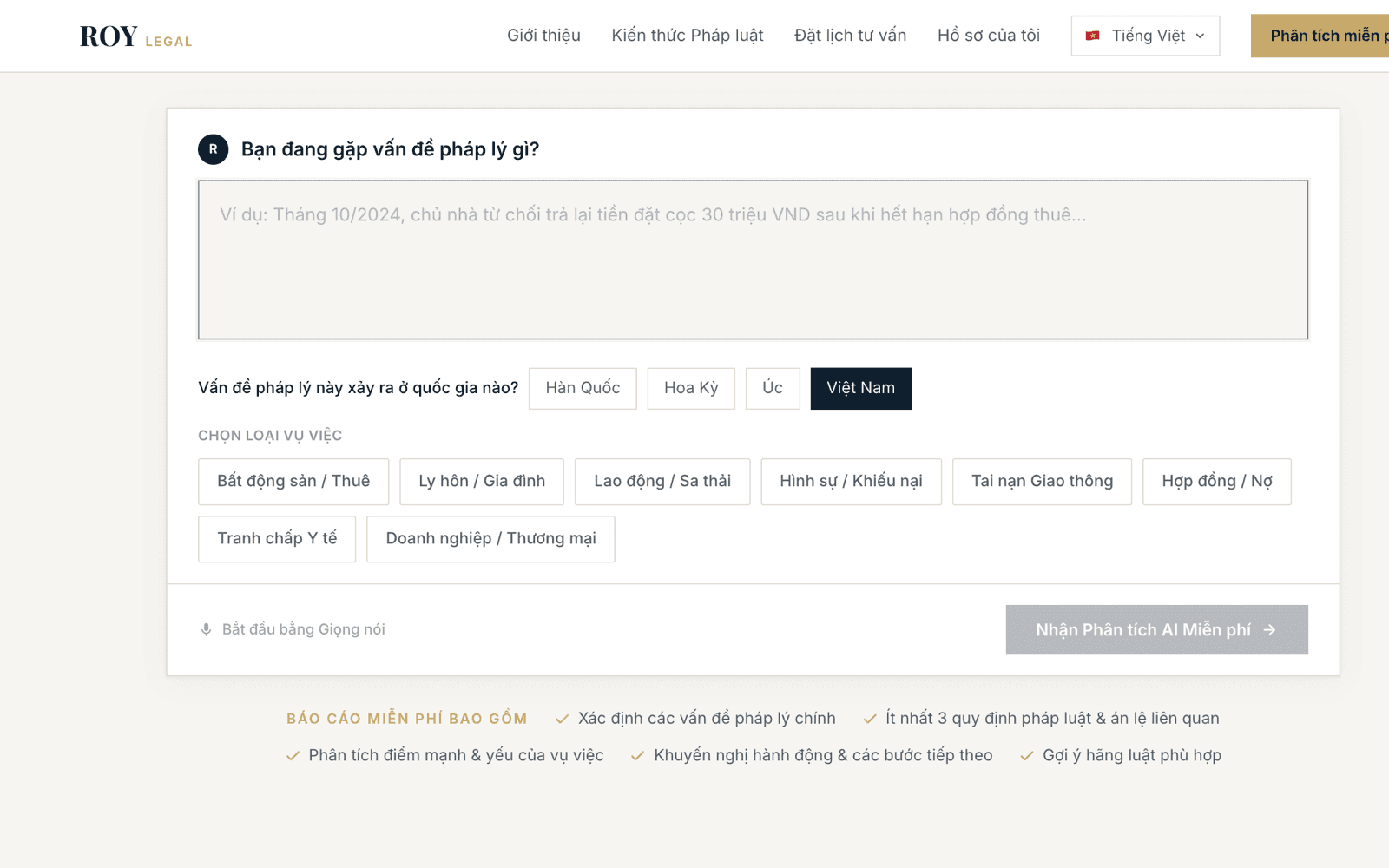Click text Gợi ý hãng luật phù hợp
The height and width of the screenshot is (868, 1389).
(x=1132, y=755)
